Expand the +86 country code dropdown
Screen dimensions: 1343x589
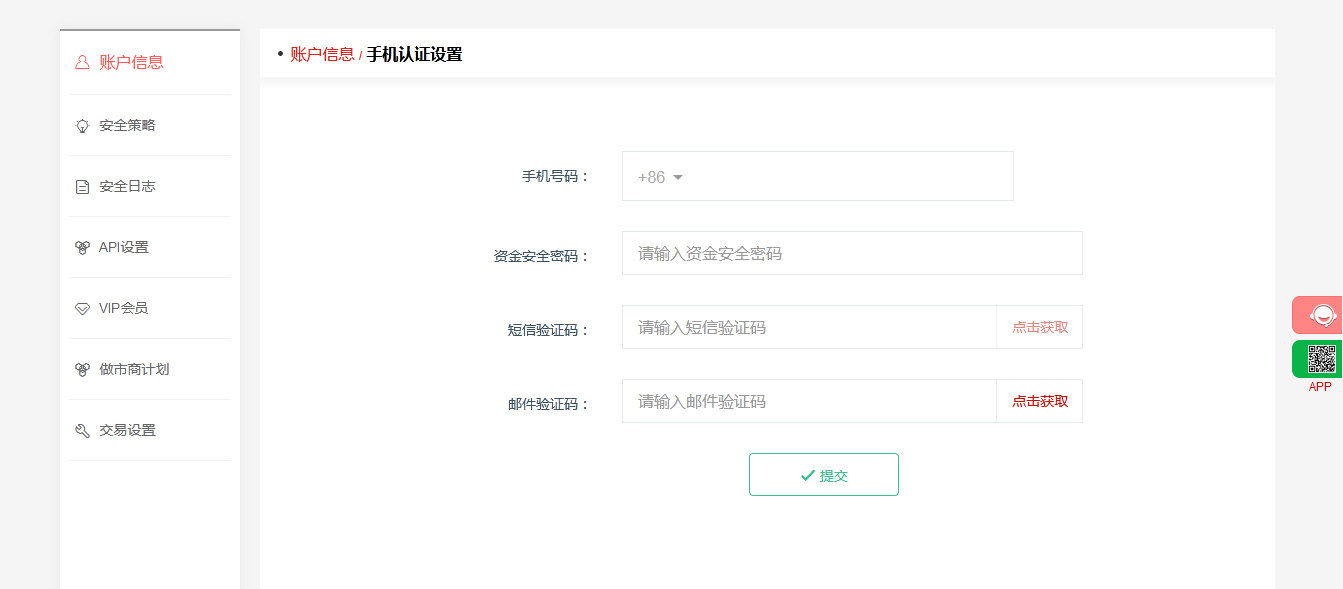point(660,177)
